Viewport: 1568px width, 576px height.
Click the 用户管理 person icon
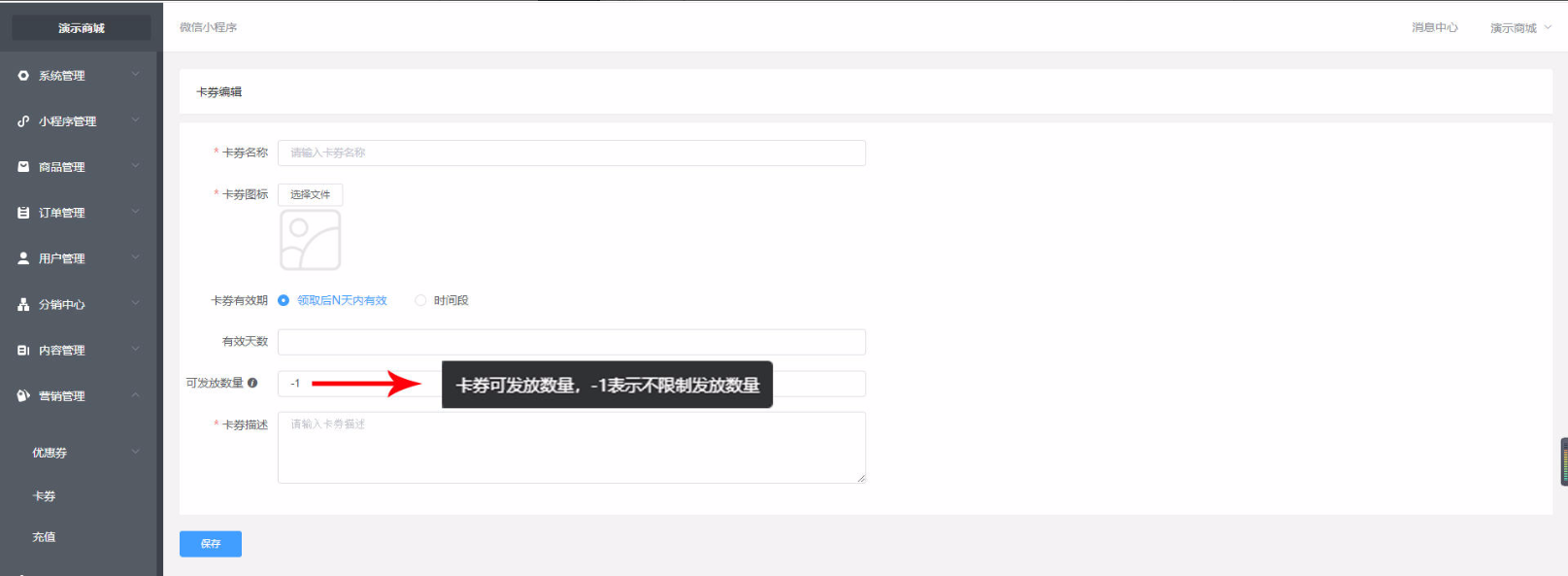tap(23, 258)
